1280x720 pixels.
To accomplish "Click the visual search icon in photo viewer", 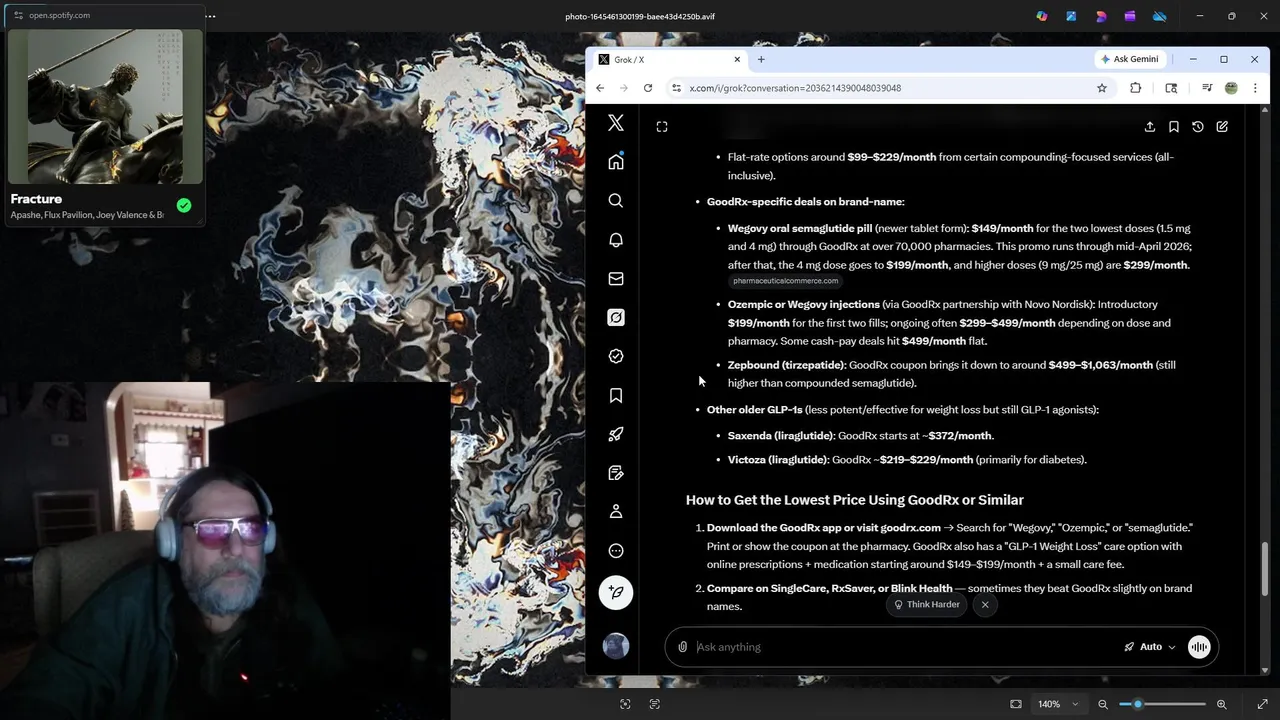I will [x=625, y=704].
